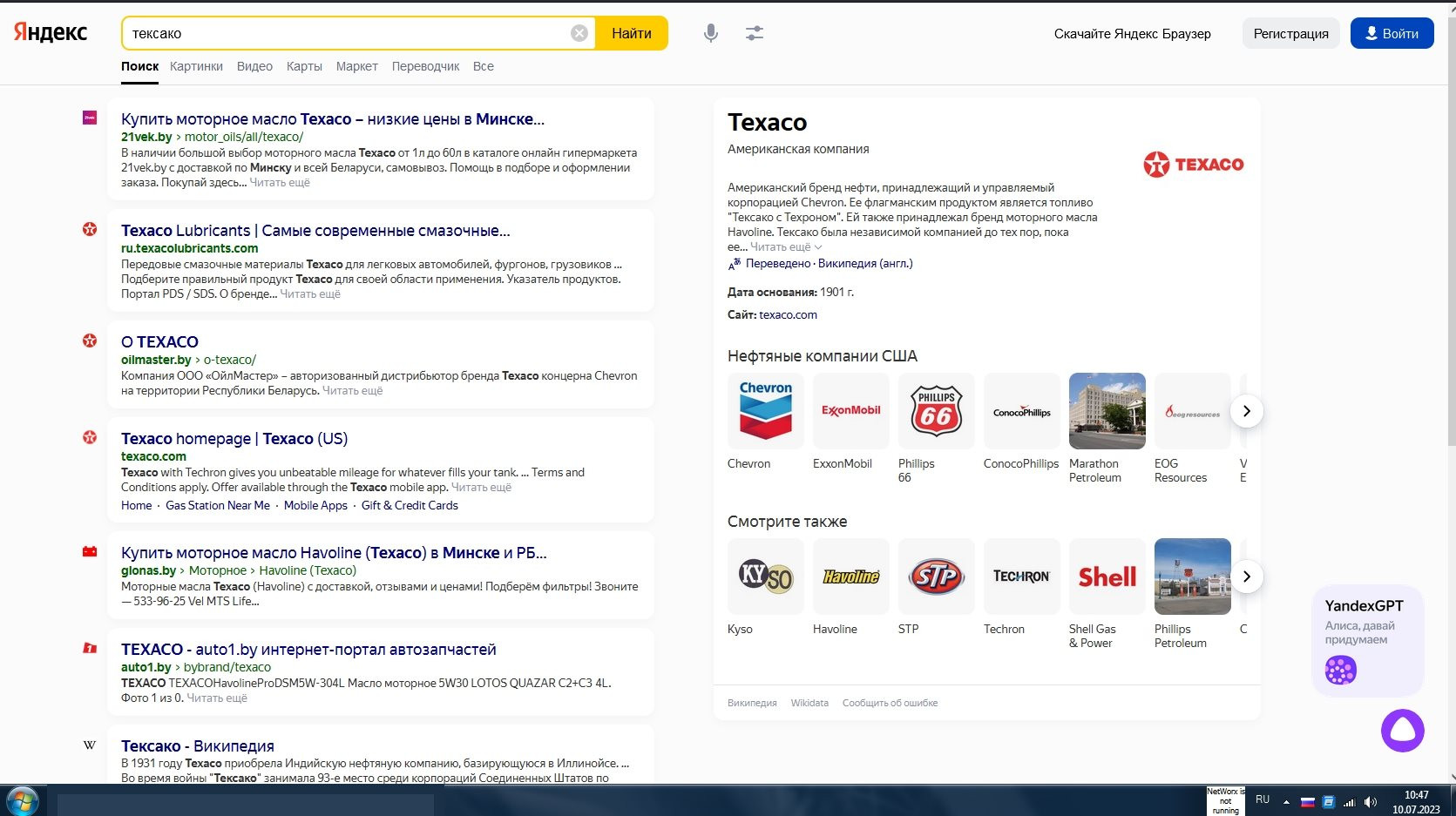Viewport: 1456px width, 816px height.
Task: Expand texaco.com snippet 'Читать ещё'
Action: tap(481, 488)
